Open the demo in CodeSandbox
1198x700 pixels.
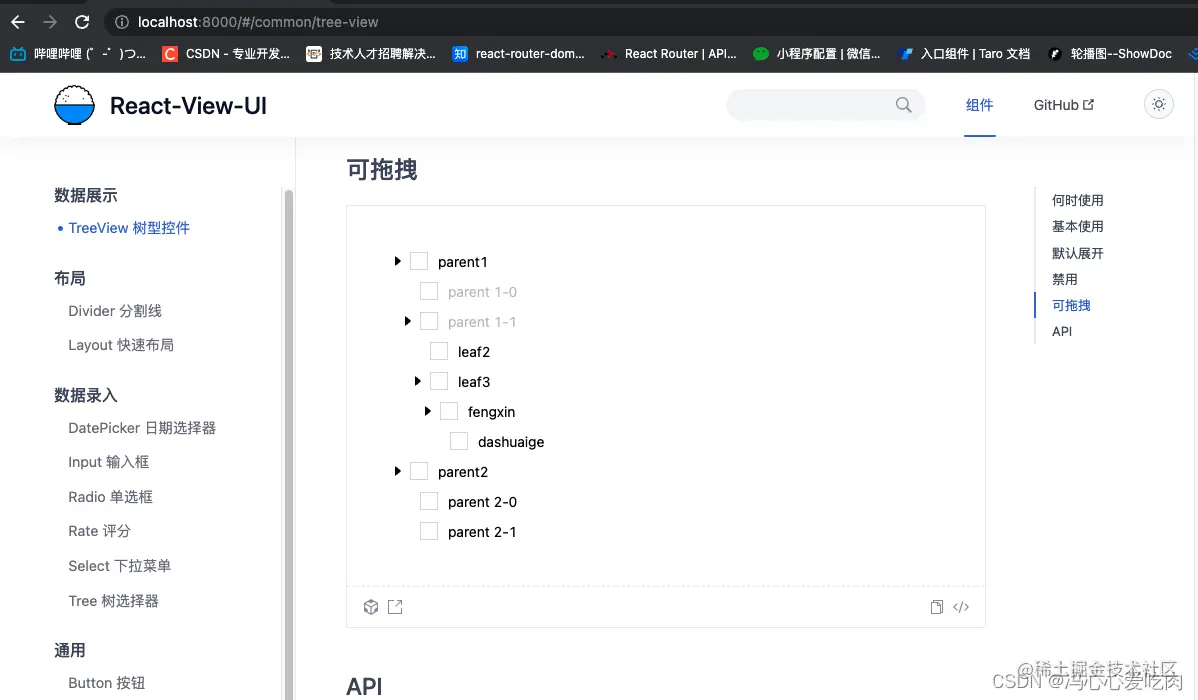371,606
